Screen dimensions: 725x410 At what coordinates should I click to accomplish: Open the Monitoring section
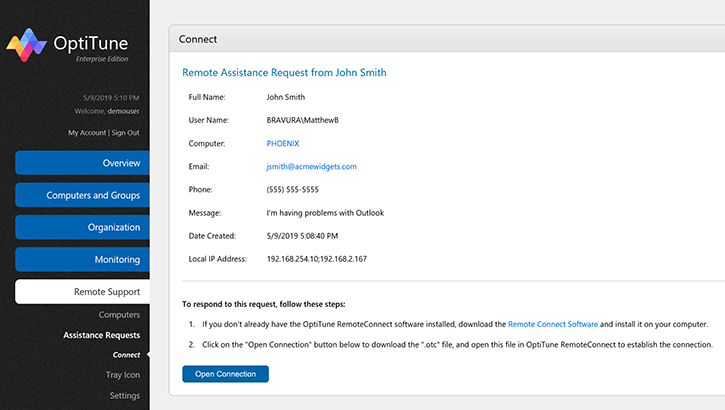tap(82, 259)
